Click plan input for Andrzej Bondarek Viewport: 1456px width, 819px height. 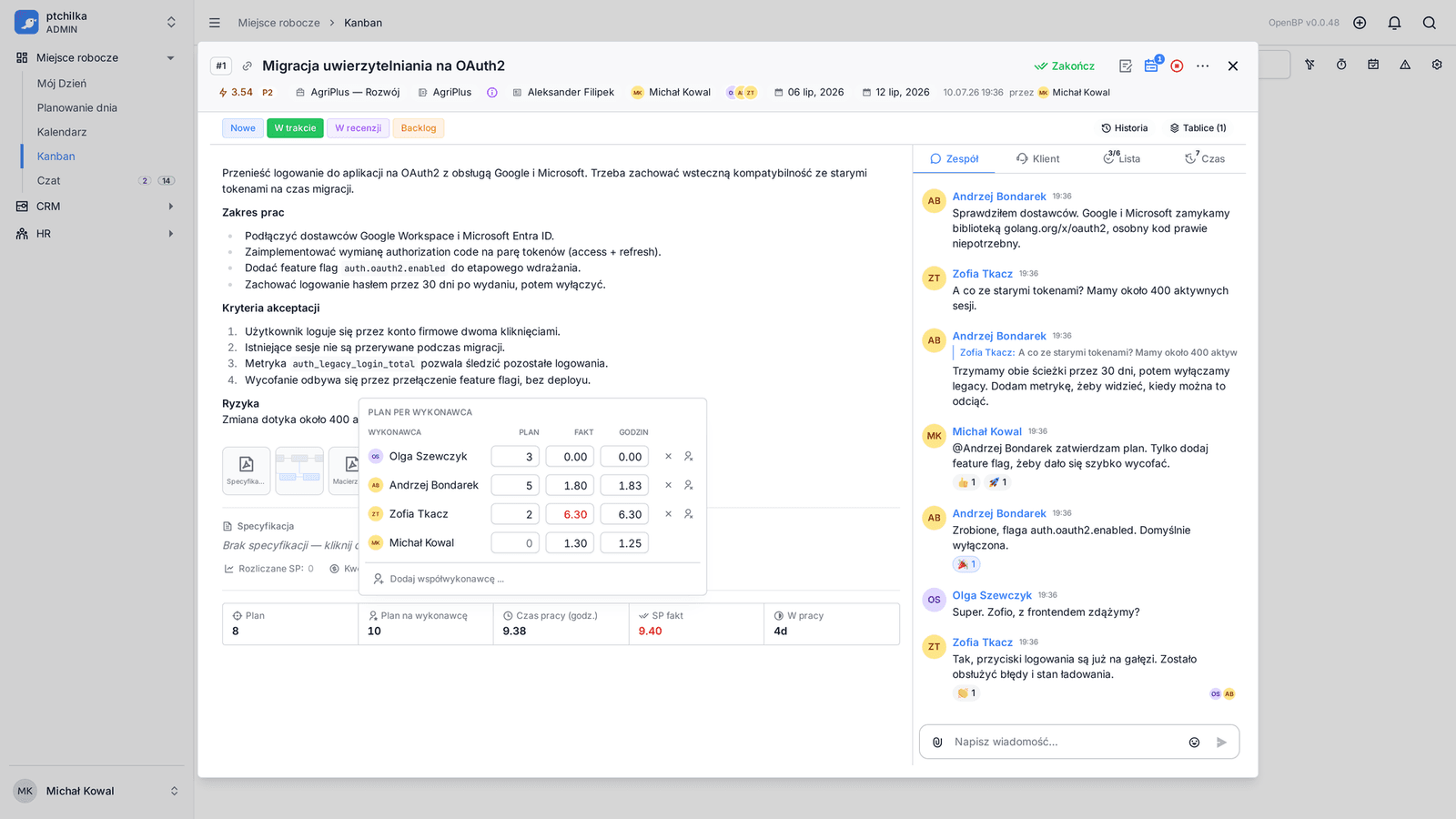(x=515, y=485)
